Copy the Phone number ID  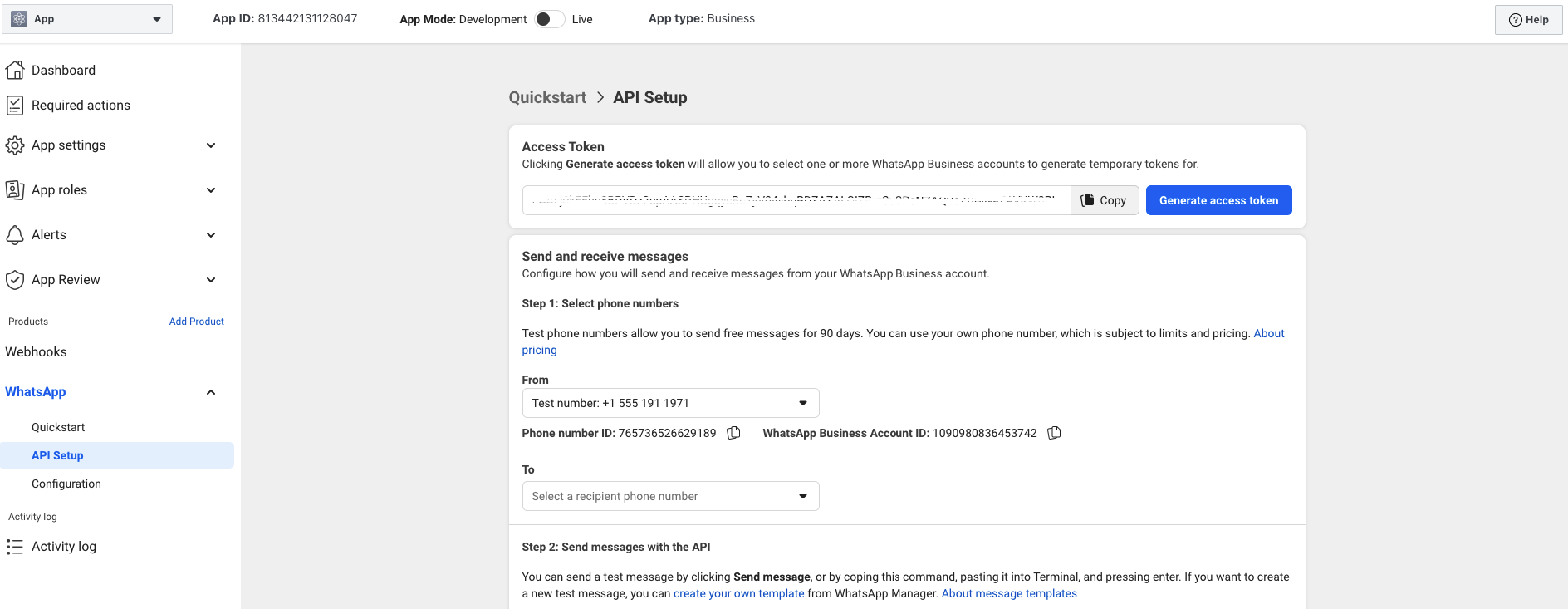[733, 433]
